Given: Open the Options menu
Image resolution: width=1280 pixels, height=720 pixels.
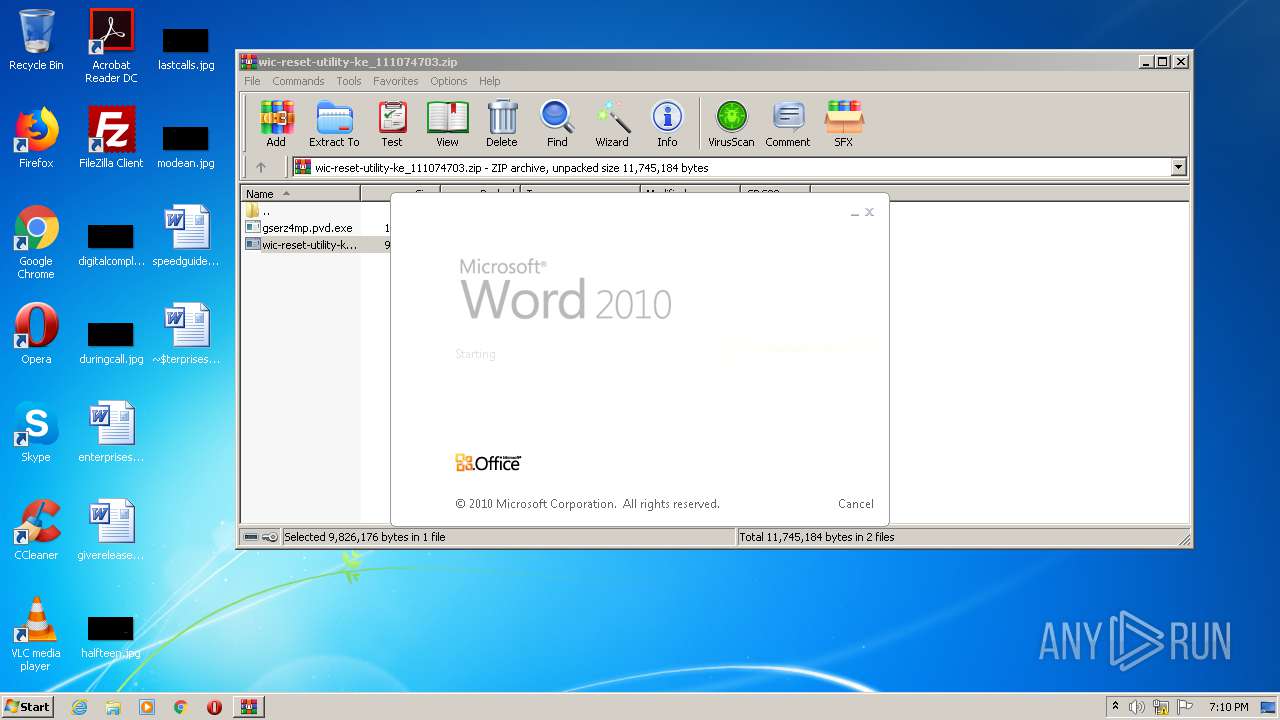Looking at the screenshot, I should [449, 81].
